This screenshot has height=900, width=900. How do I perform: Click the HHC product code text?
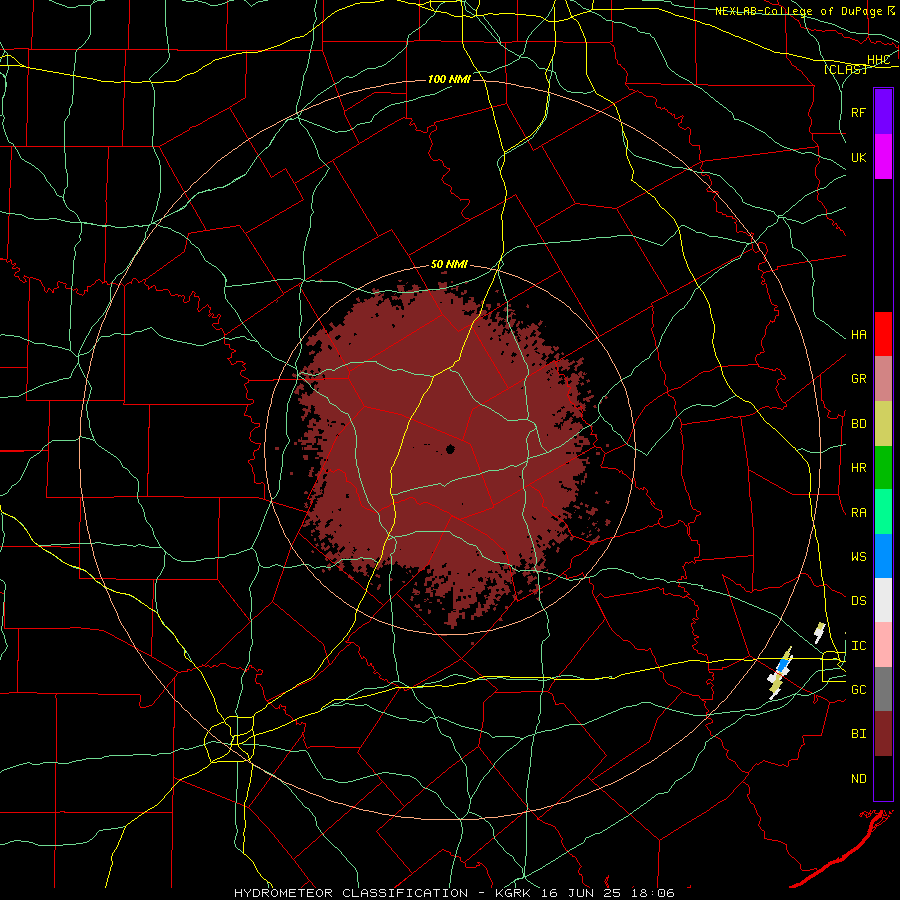879,60
